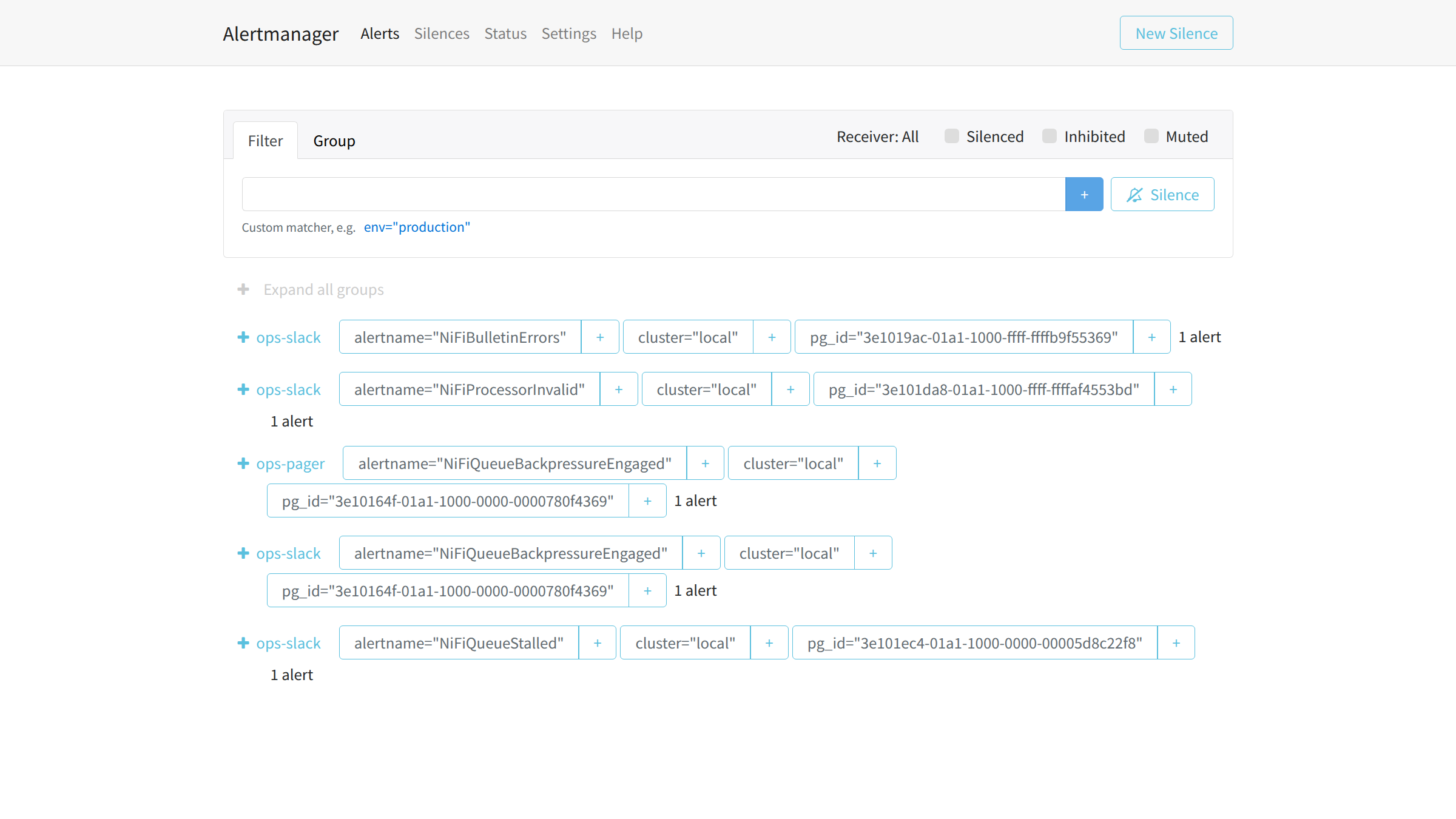Switch to the Group tab
Screen dimensions: 1456x819
pos(334,141)
